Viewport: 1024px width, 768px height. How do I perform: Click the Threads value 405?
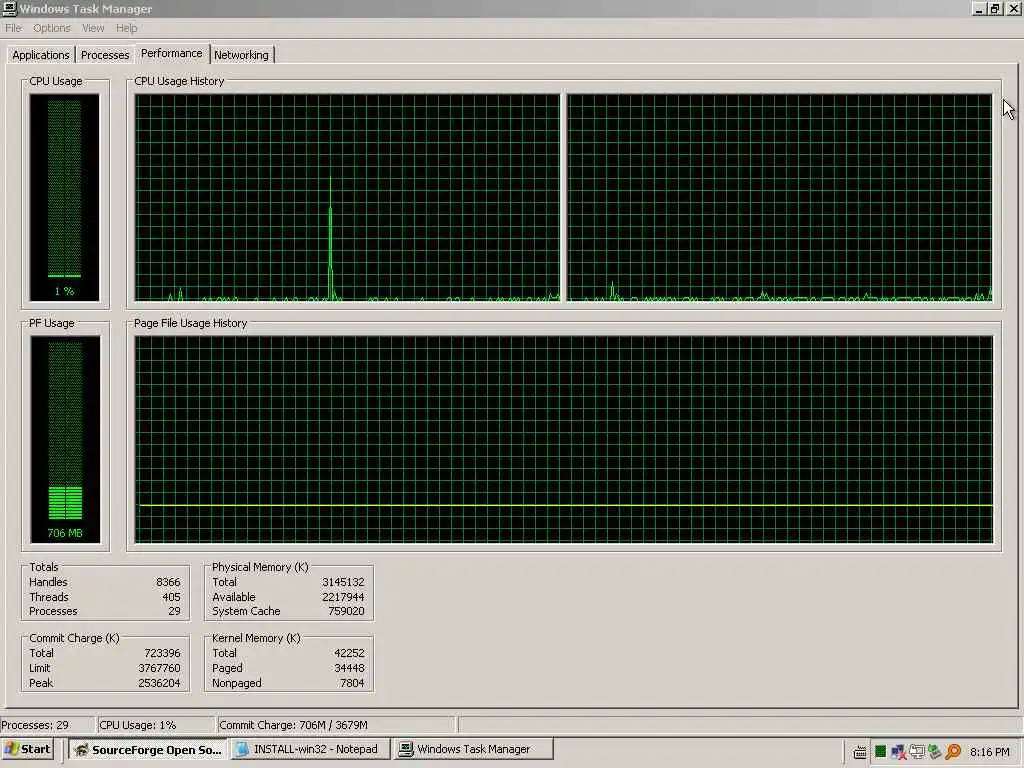[x=171, y=597]
